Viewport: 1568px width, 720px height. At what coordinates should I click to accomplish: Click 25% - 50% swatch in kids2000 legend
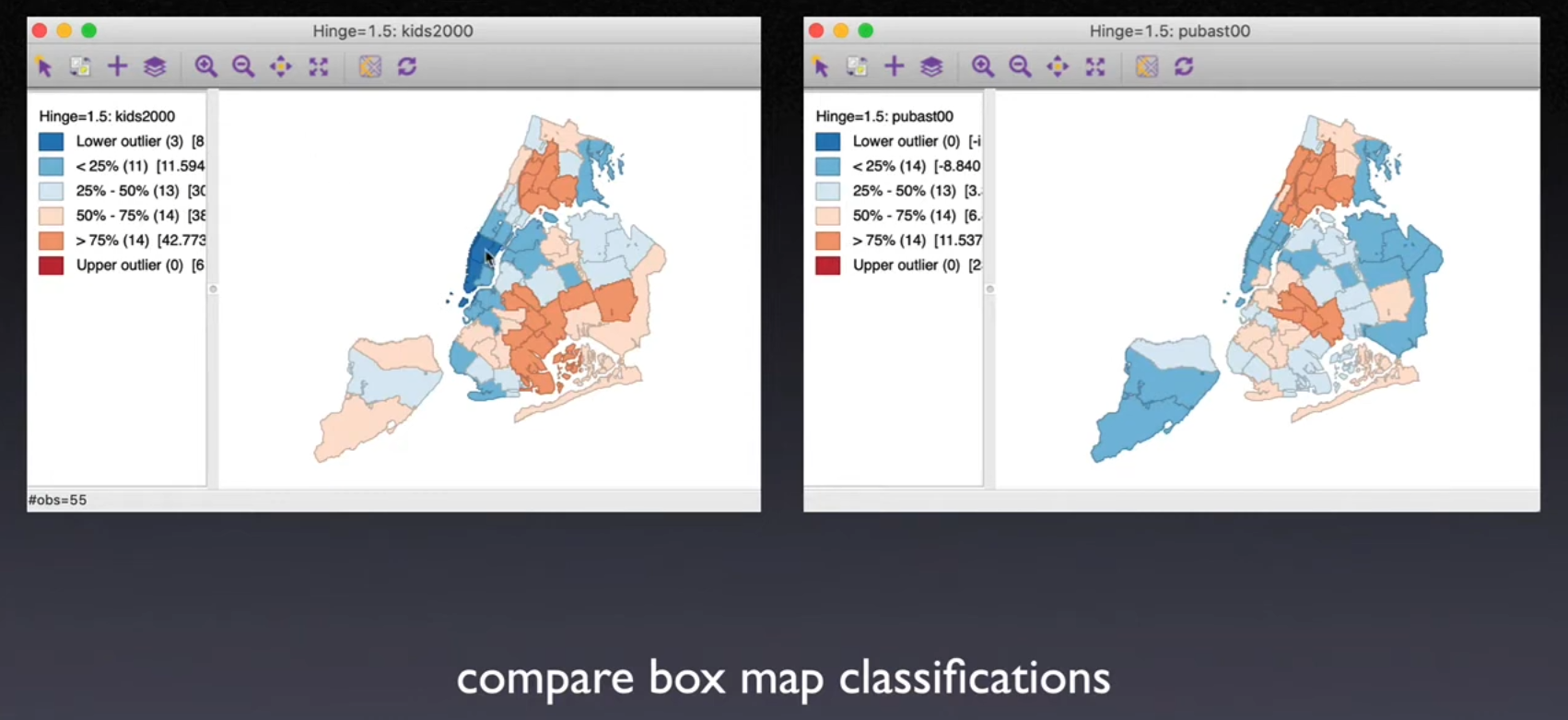tap(52, 191)
